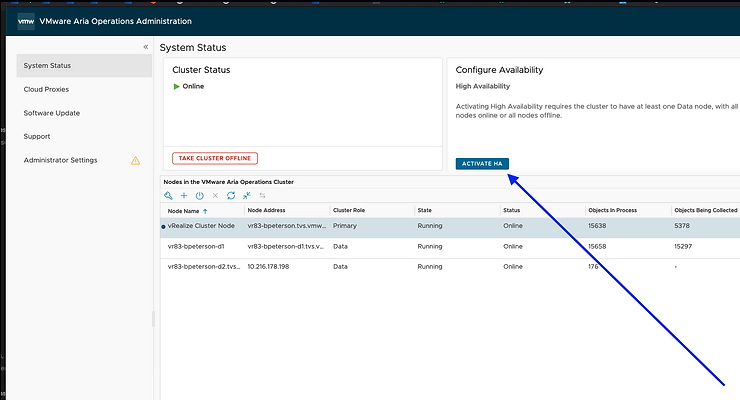Image resolution: width=740 pixels, height=400 pixels.
Task: Sort by the Node Name column header
Action: pyautogui.click(x=183, y=211)
